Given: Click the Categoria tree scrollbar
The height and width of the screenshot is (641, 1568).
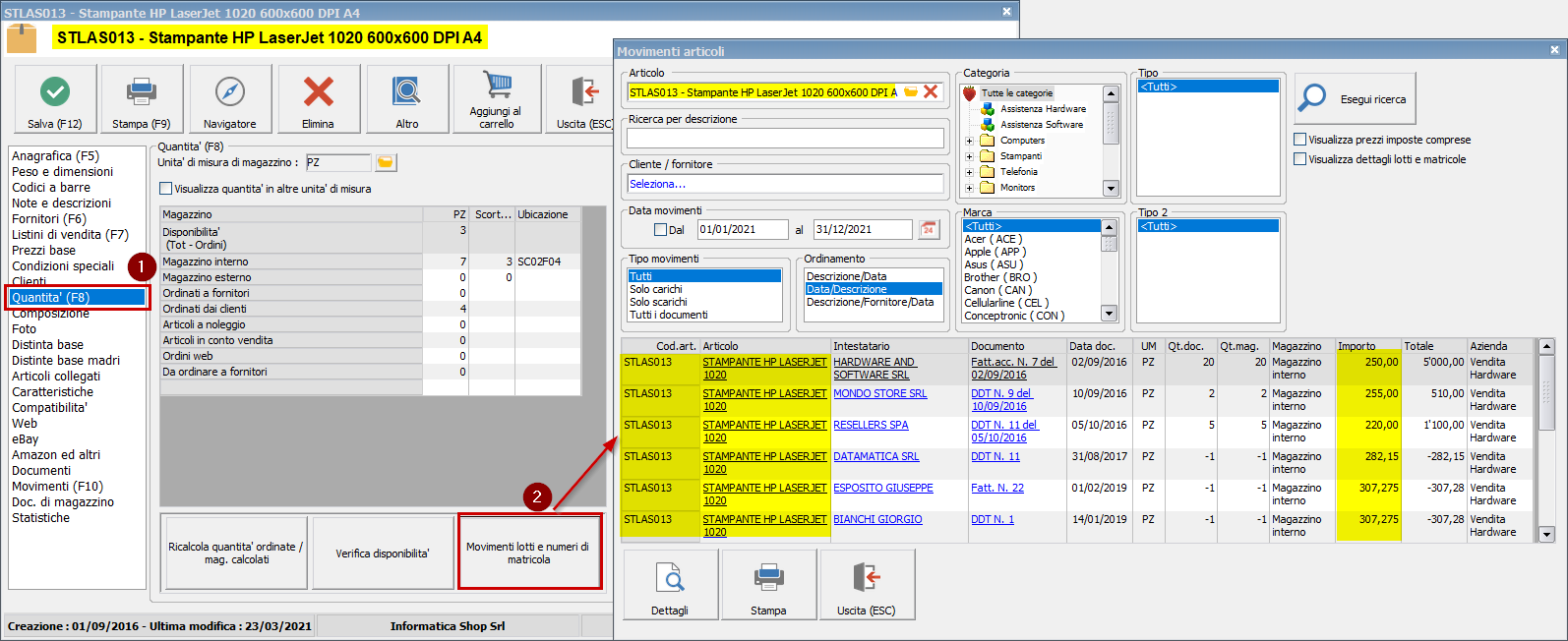Looking at the screenshot, I should 1112,141.
